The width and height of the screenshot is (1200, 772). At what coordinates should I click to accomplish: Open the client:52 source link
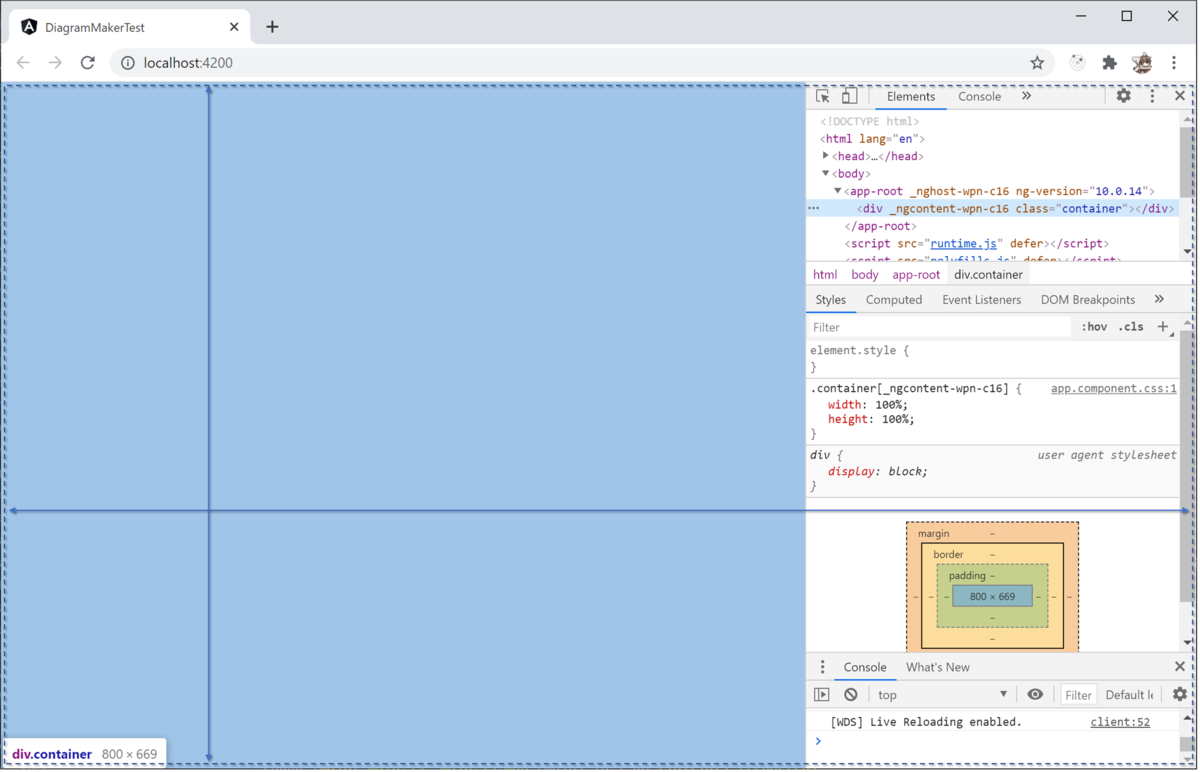click(x=1120, y=722)
